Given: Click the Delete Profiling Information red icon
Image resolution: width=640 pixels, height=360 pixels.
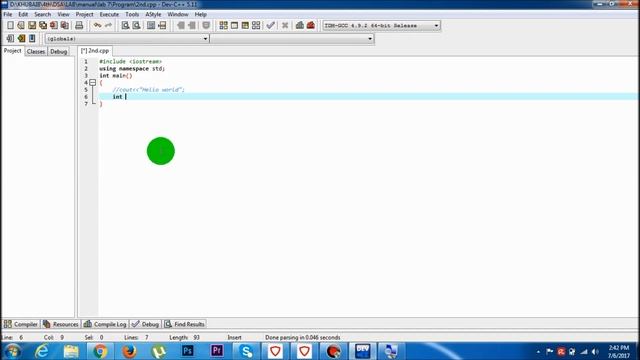Looking at the screenshot, I should click(x=311, y=25).
